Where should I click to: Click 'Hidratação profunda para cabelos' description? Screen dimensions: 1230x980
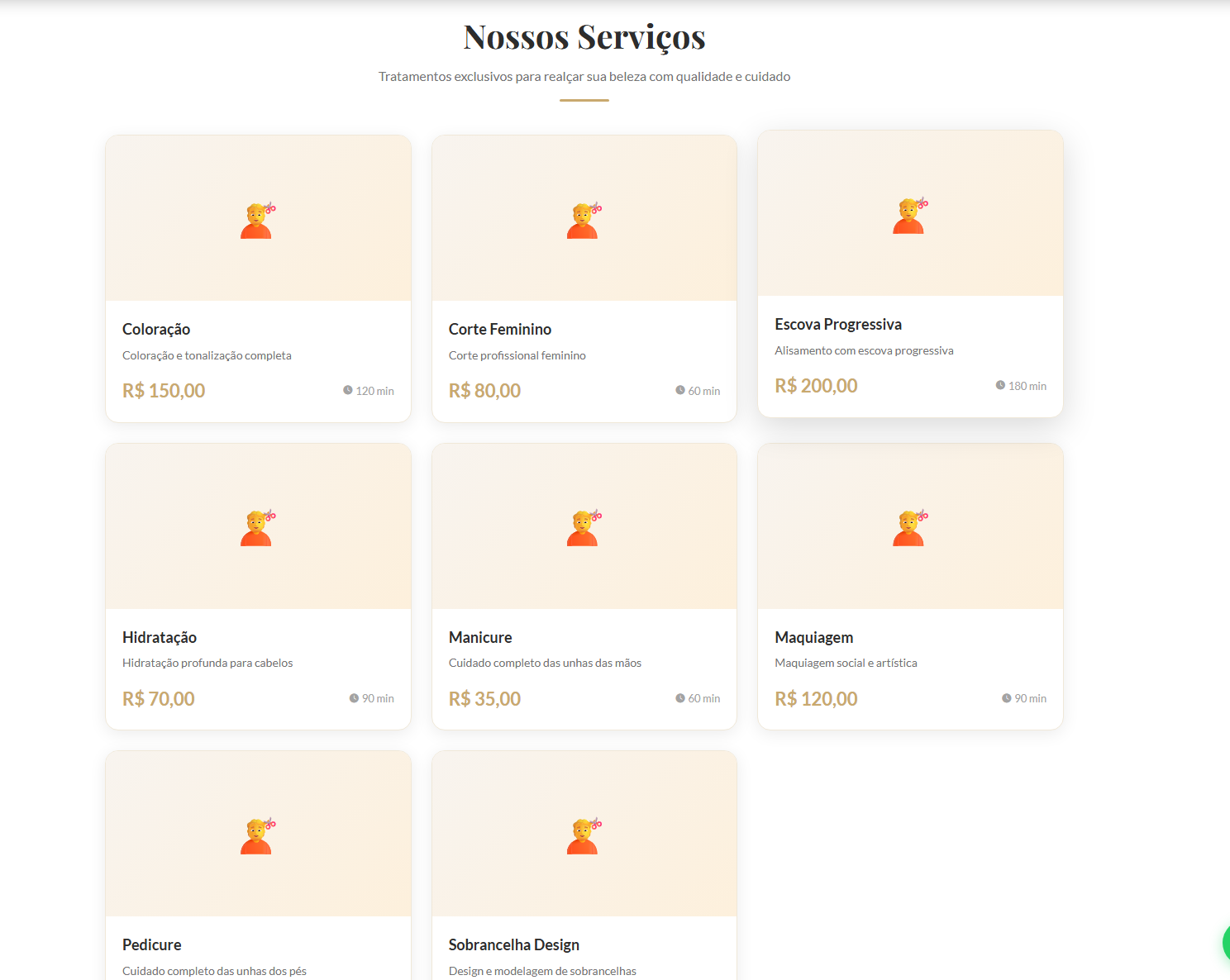[207, 663]
